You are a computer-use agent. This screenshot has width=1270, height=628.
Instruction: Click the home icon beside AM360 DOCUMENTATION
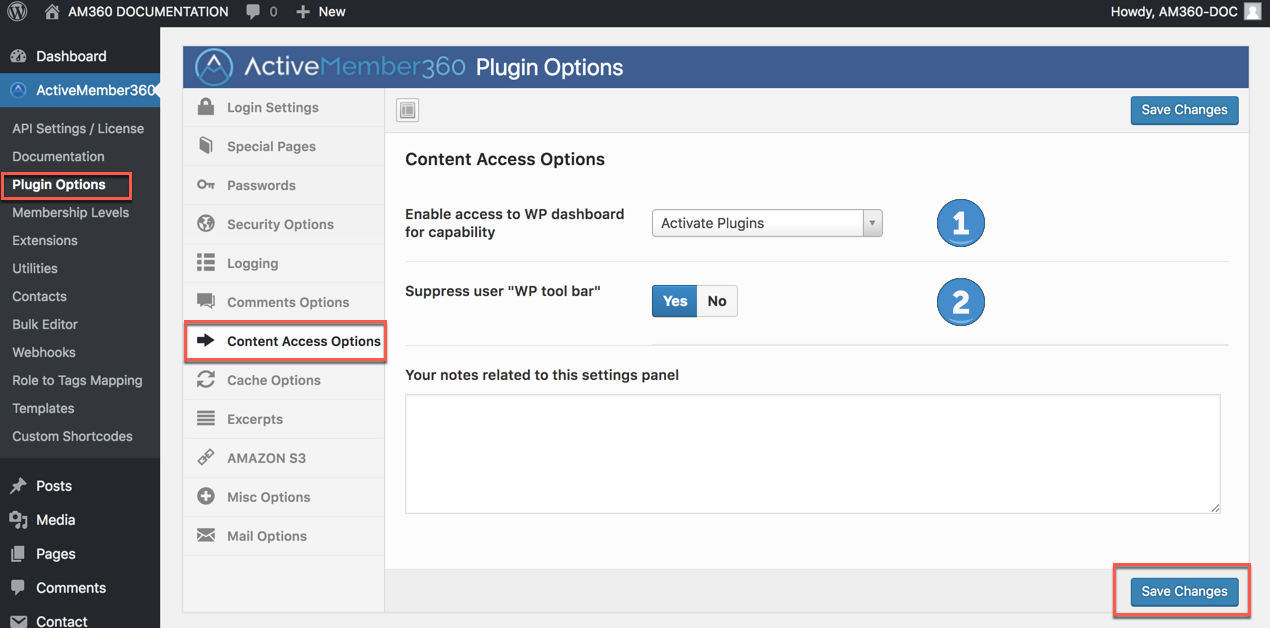pos(52,12)
